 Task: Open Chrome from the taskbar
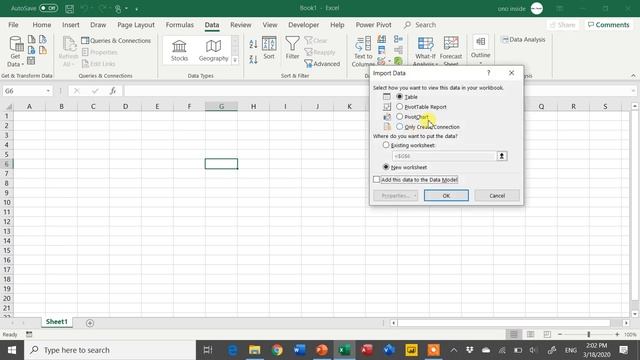click(277, 350)
